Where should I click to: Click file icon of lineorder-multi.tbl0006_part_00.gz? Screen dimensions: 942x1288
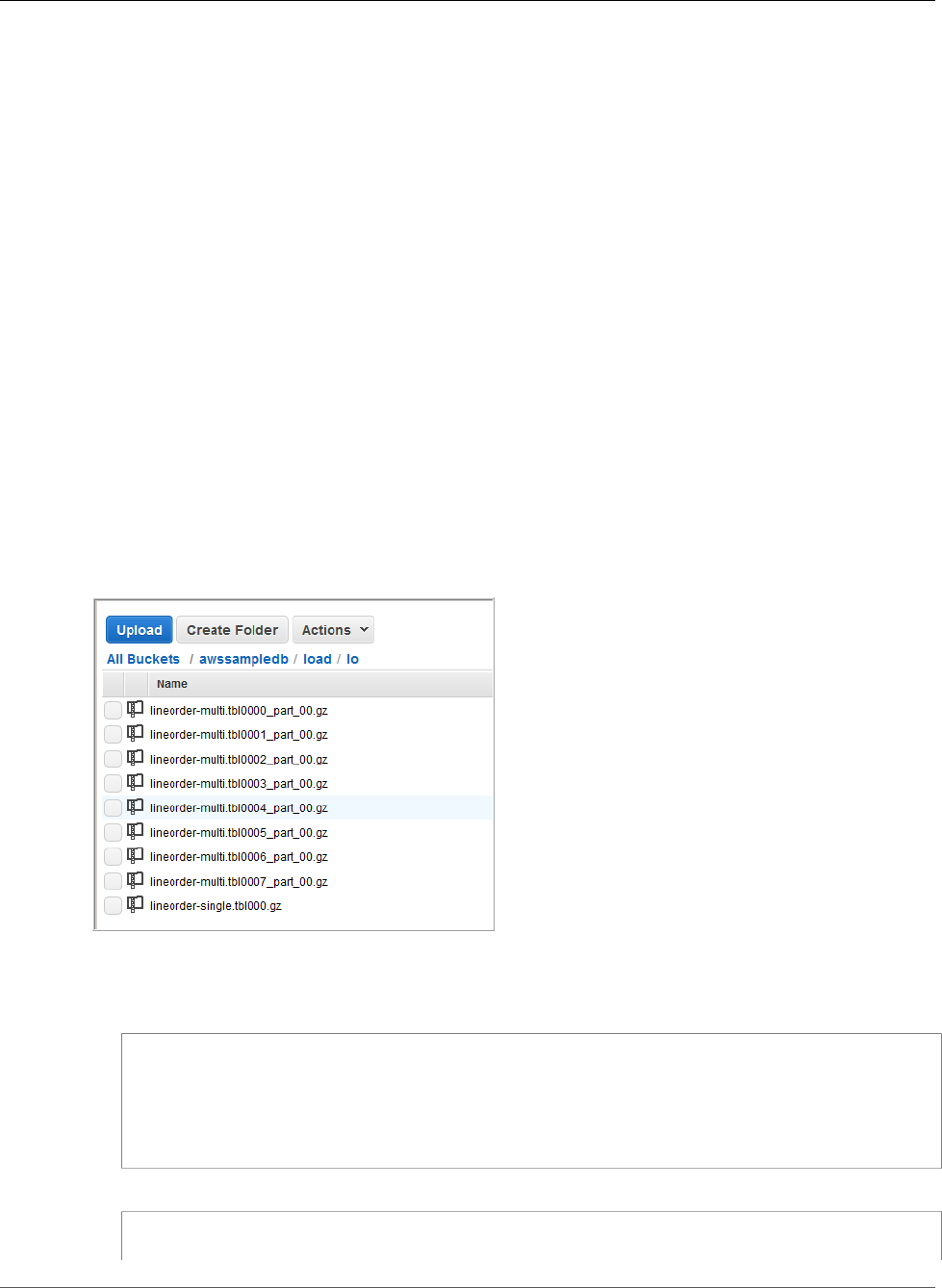point(136,855)
